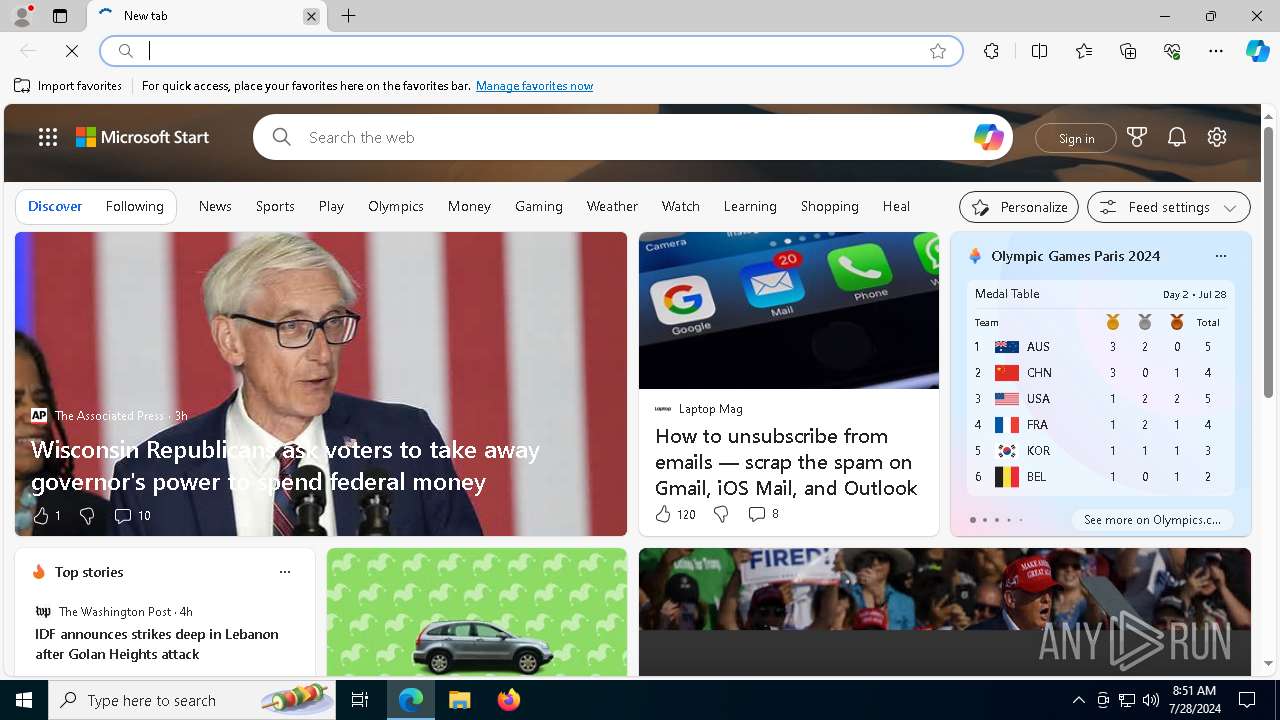Open Olympic Games card options menu
The height and width of the screenshot is (720, 1280).
point(1220,256)
